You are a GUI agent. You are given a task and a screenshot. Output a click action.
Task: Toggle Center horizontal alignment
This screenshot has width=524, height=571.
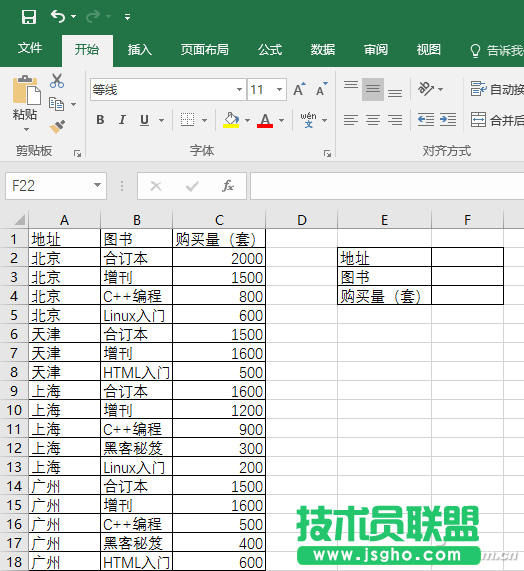click(373, 120)
